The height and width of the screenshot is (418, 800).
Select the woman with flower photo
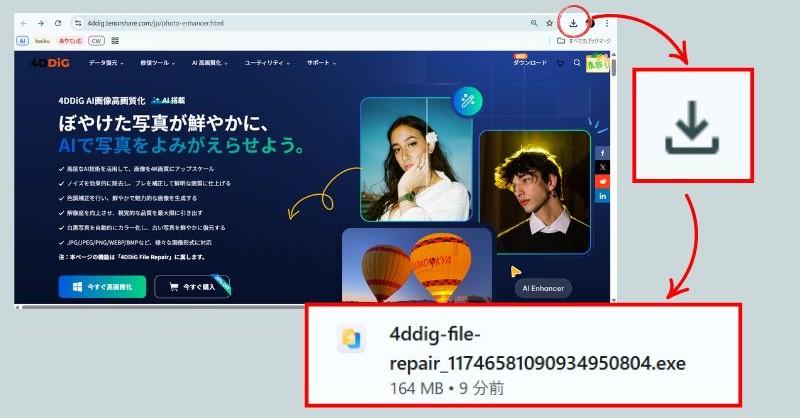click(415, 159)
